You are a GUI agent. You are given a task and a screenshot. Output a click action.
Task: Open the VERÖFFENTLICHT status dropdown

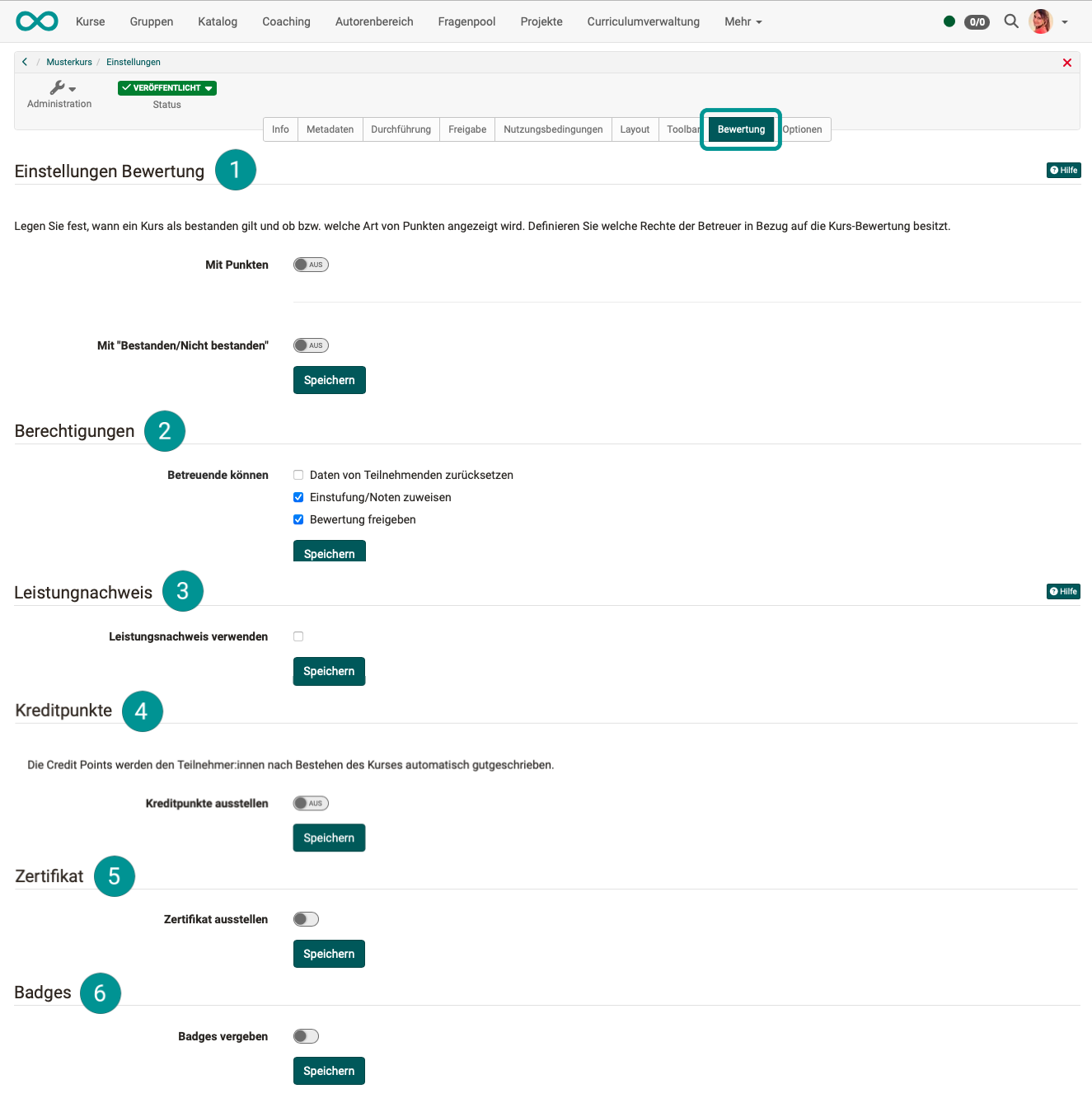click(166, 87)
